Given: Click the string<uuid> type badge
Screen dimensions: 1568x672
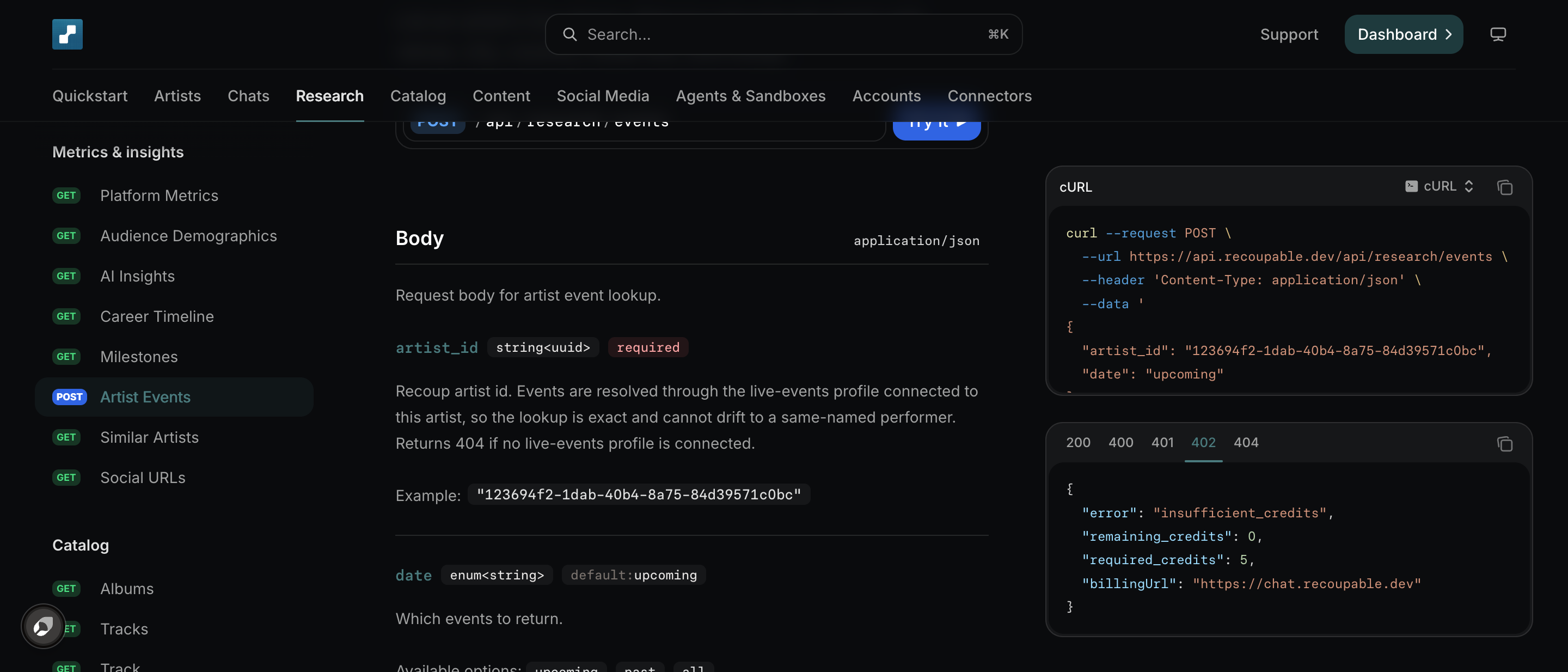Looking at the screenshot, I should pyautogui.click(x=542, y=347).
